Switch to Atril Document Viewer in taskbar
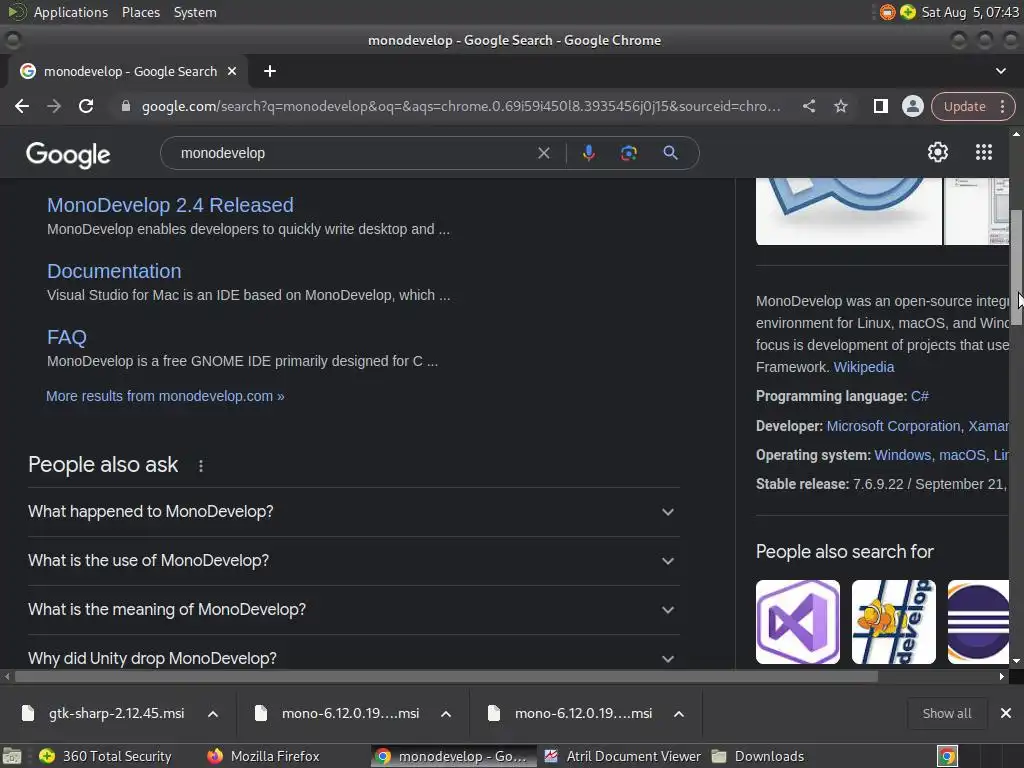 click(x=622, y=756)
